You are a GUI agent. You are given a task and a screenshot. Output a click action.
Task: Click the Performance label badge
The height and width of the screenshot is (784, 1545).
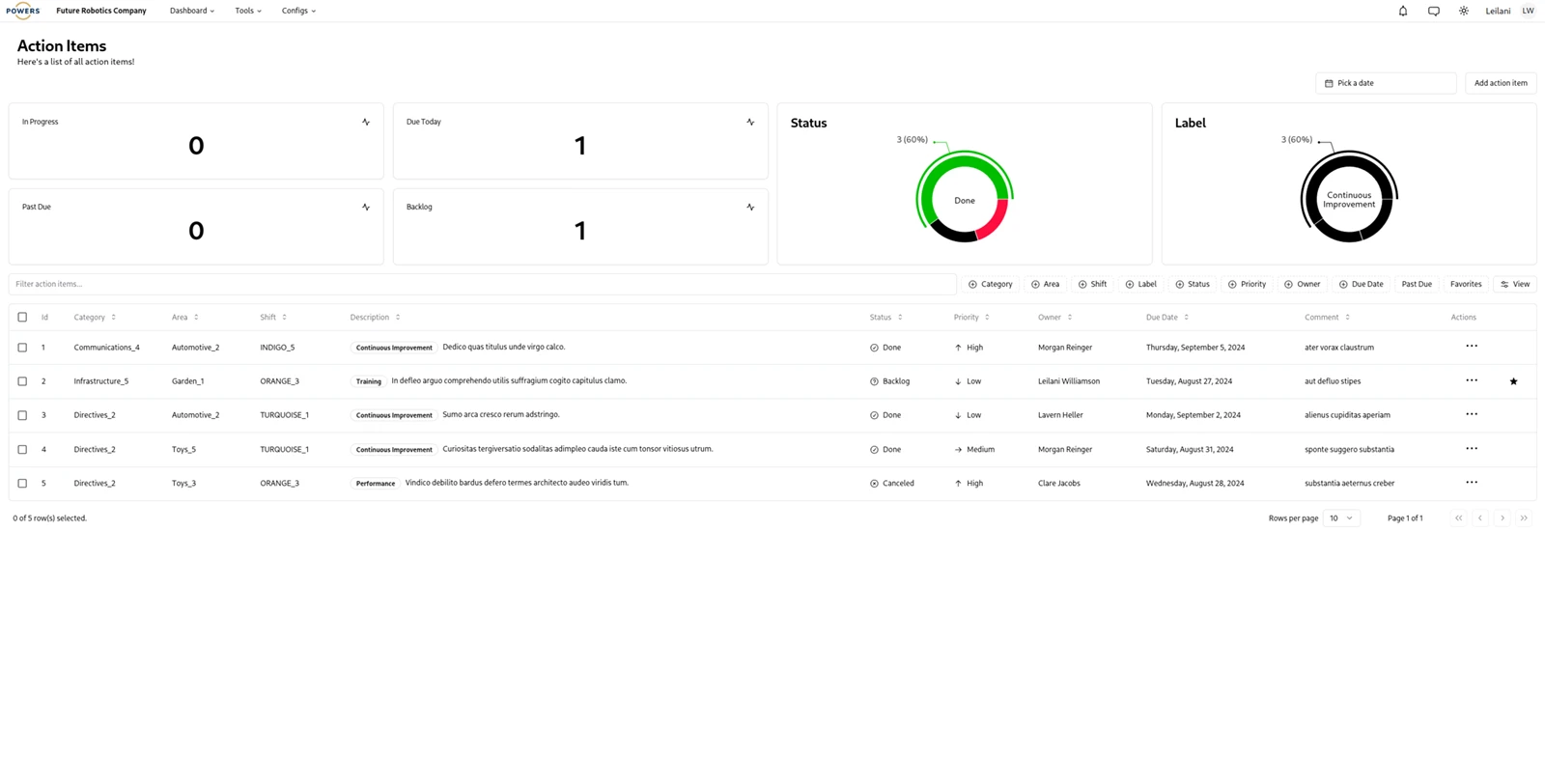coord(376,483)
